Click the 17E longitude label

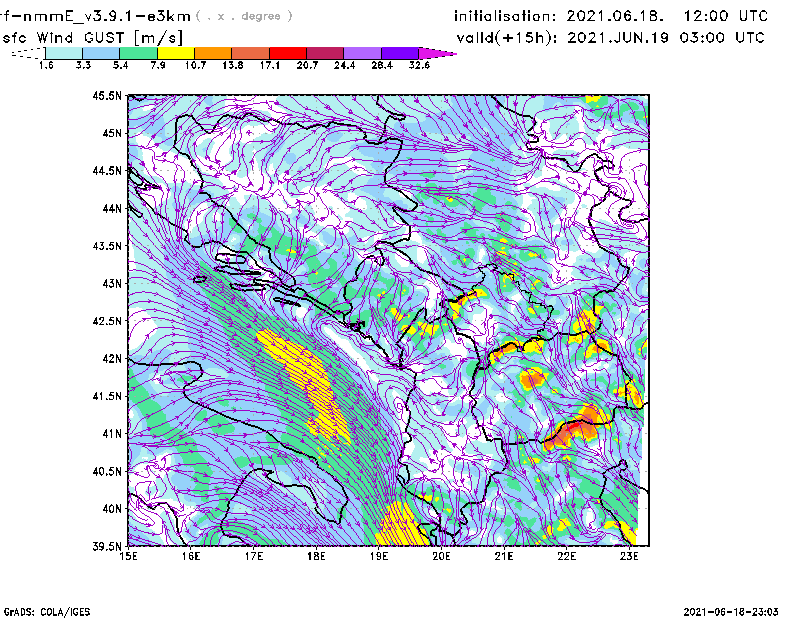254,556
